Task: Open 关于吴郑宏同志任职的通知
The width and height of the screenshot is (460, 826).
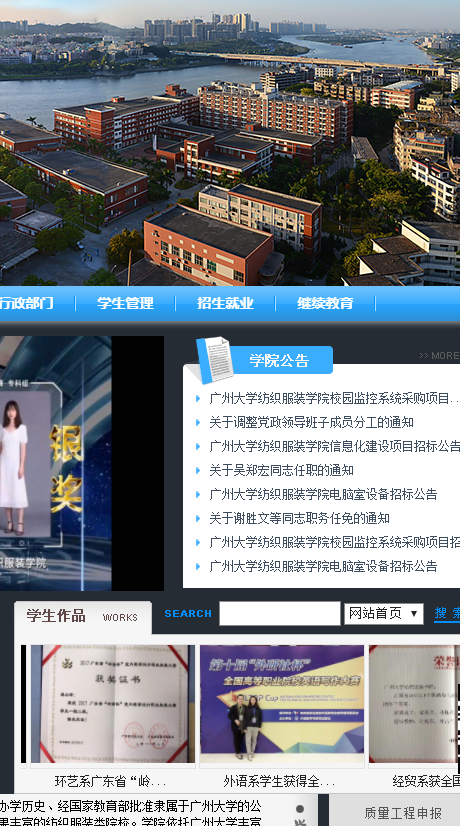Action: point(281,470)
